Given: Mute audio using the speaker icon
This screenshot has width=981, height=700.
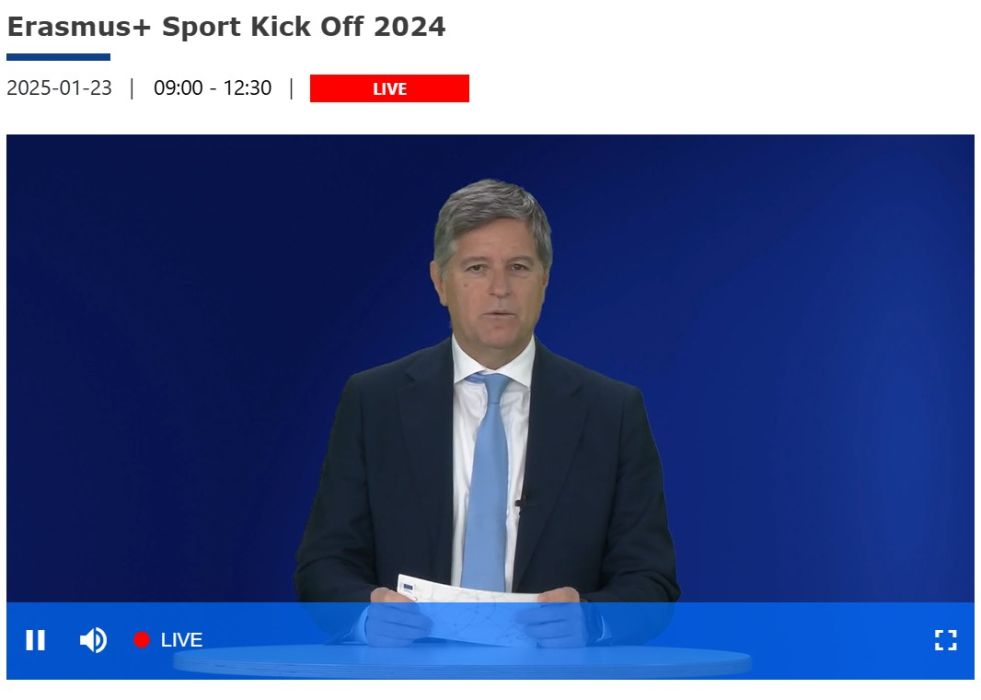Looking at the screenshot, I should coord(93,640).
